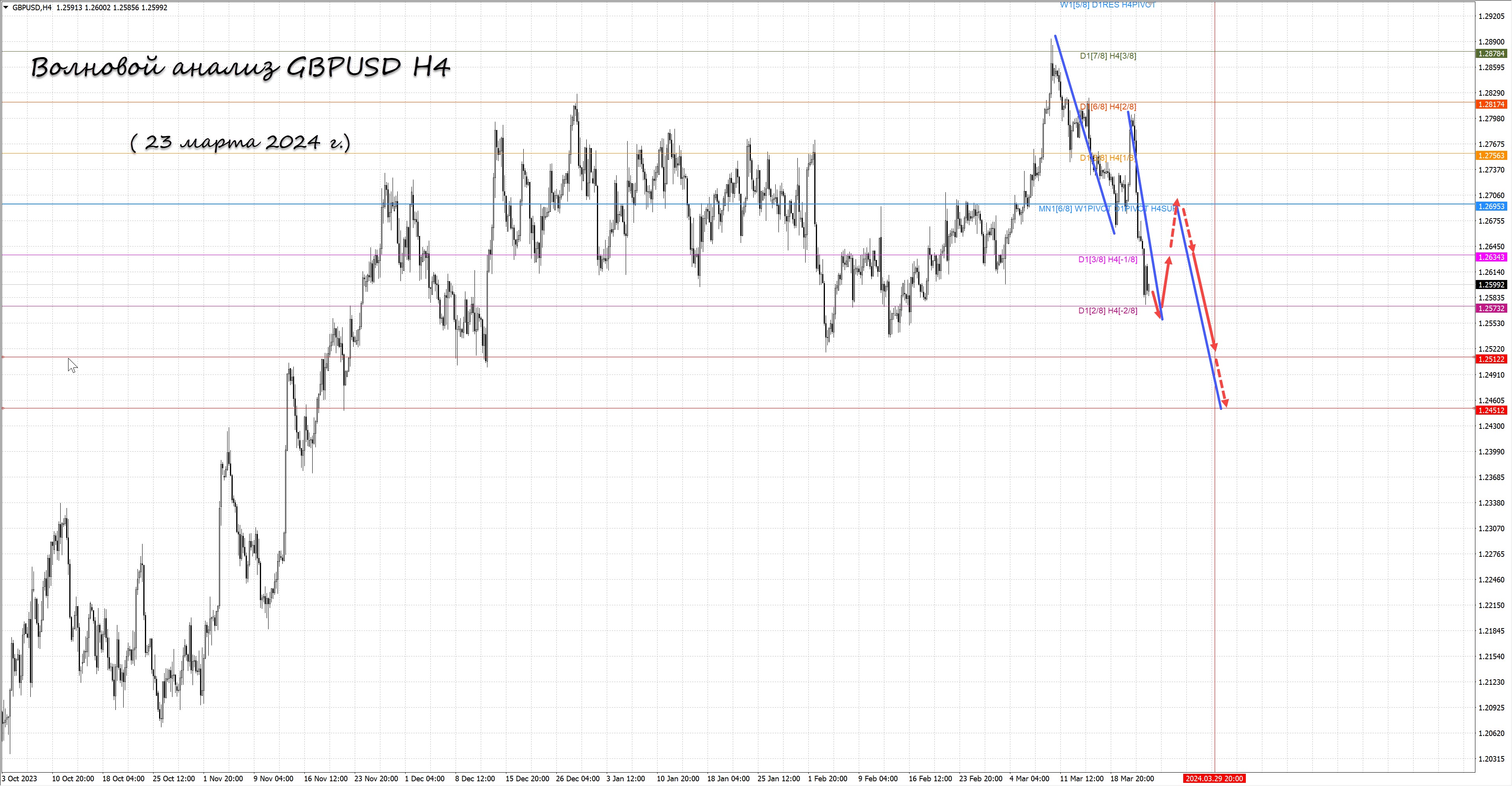Select the 'MN1[6/8] W1PIVOT' level label

point(1074,208)
